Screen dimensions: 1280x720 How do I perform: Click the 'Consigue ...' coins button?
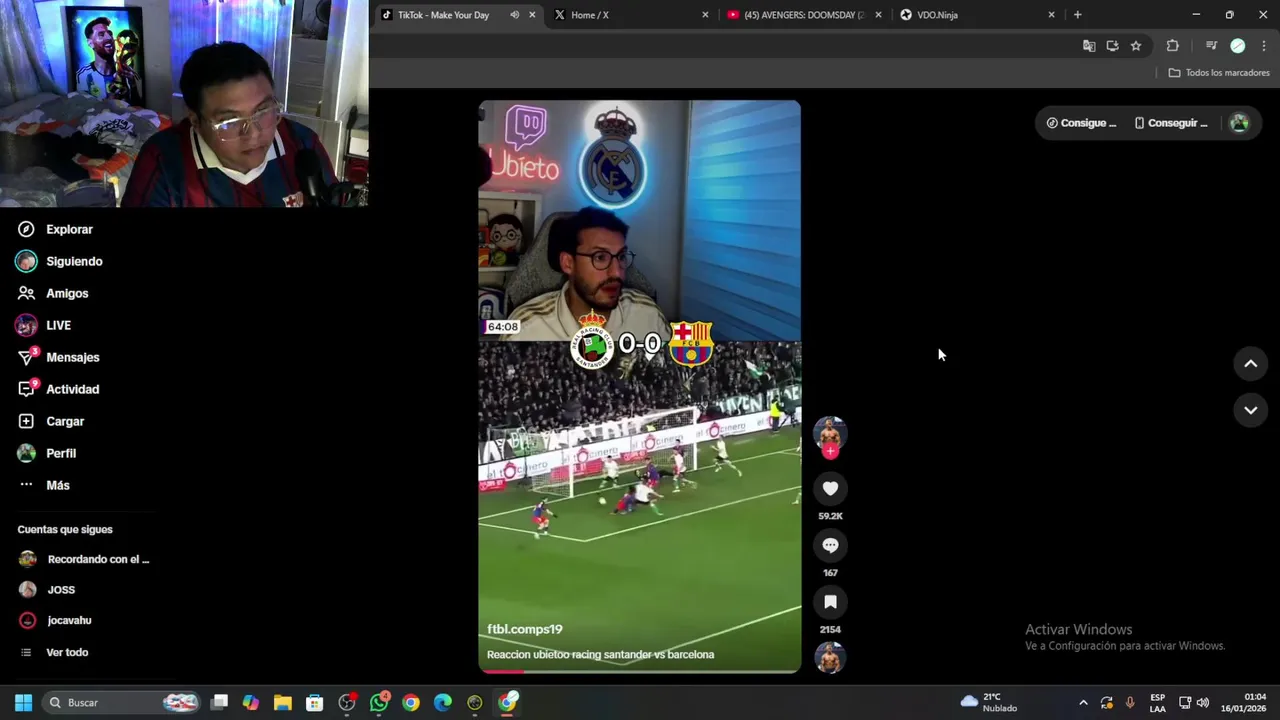[1081, 123]
